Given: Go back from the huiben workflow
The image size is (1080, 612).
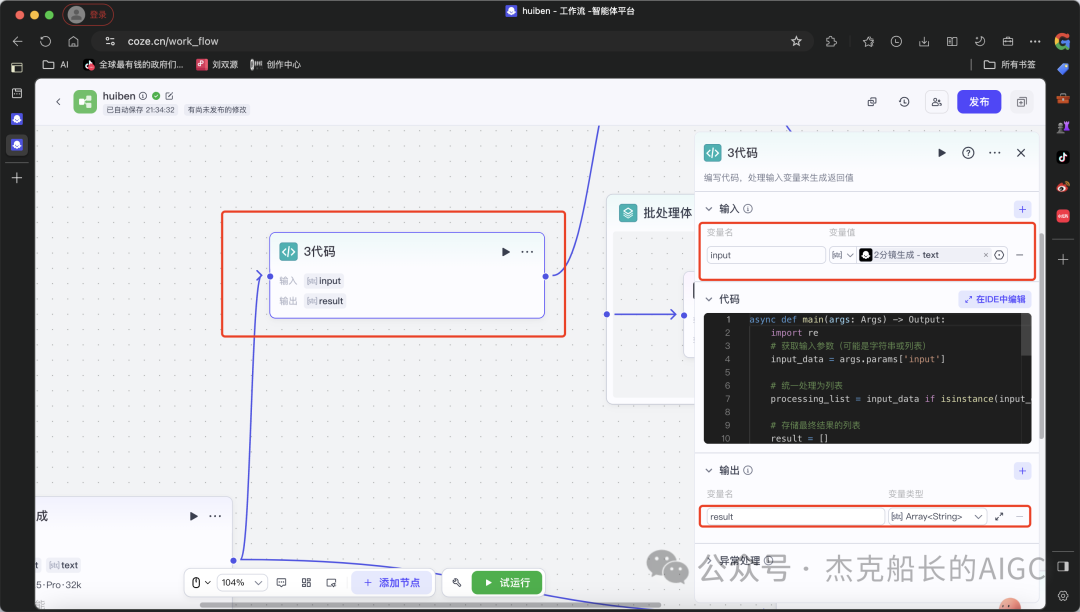Looking at the screenshot, I should [58, 102].
